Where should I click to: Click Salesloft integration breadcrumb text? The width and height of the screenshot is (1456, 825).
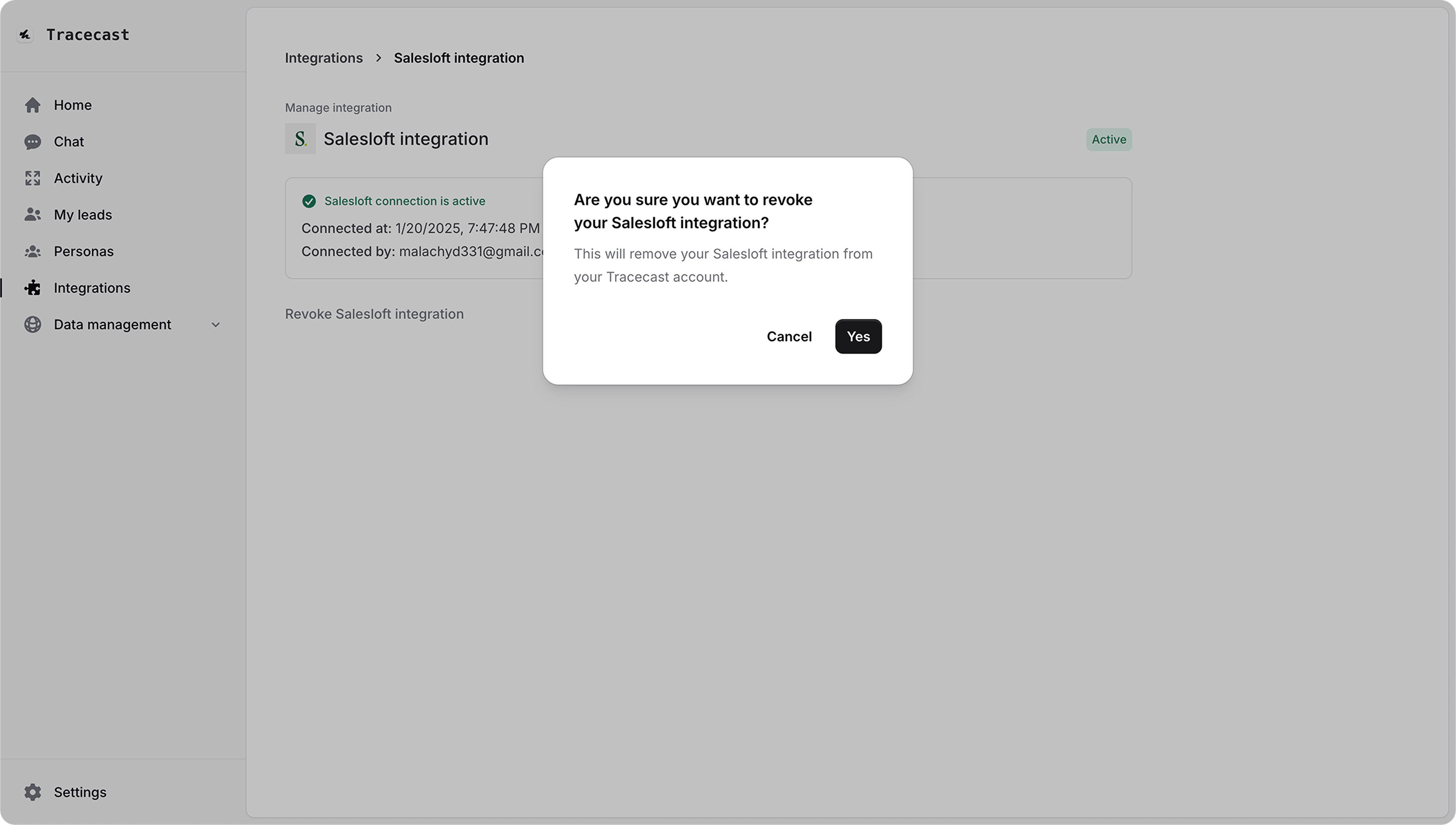[458, 58]
